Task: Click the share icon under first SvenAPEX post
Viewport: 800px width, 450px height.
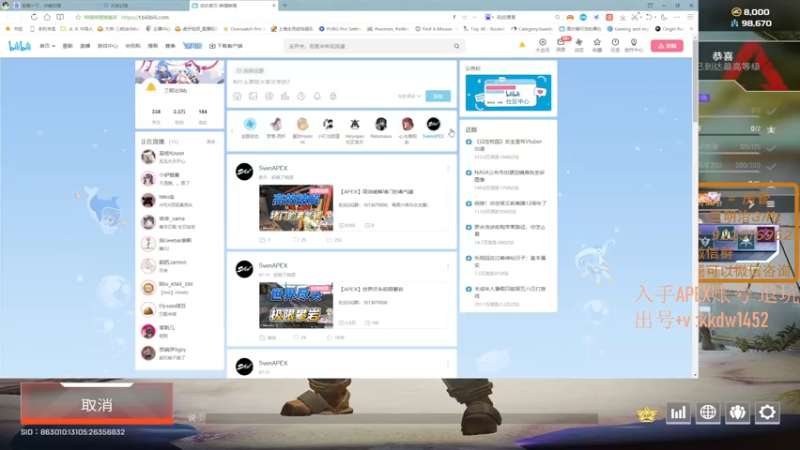Action: (x=264, y=240)
